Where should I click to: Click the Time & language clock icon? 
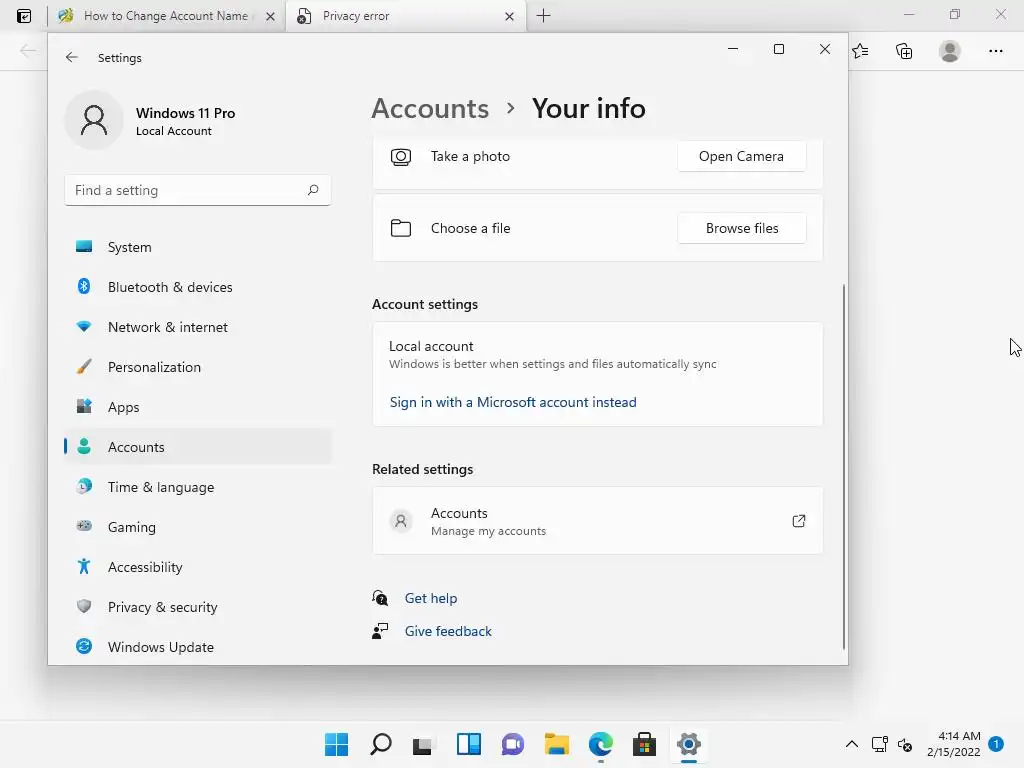[84, 487]
